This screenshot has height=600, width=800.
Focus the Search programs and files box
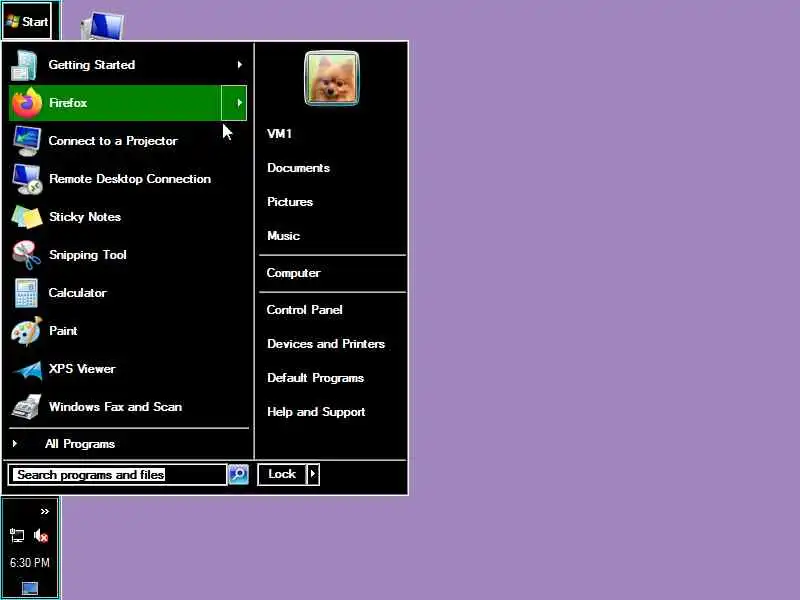(117, 474)
